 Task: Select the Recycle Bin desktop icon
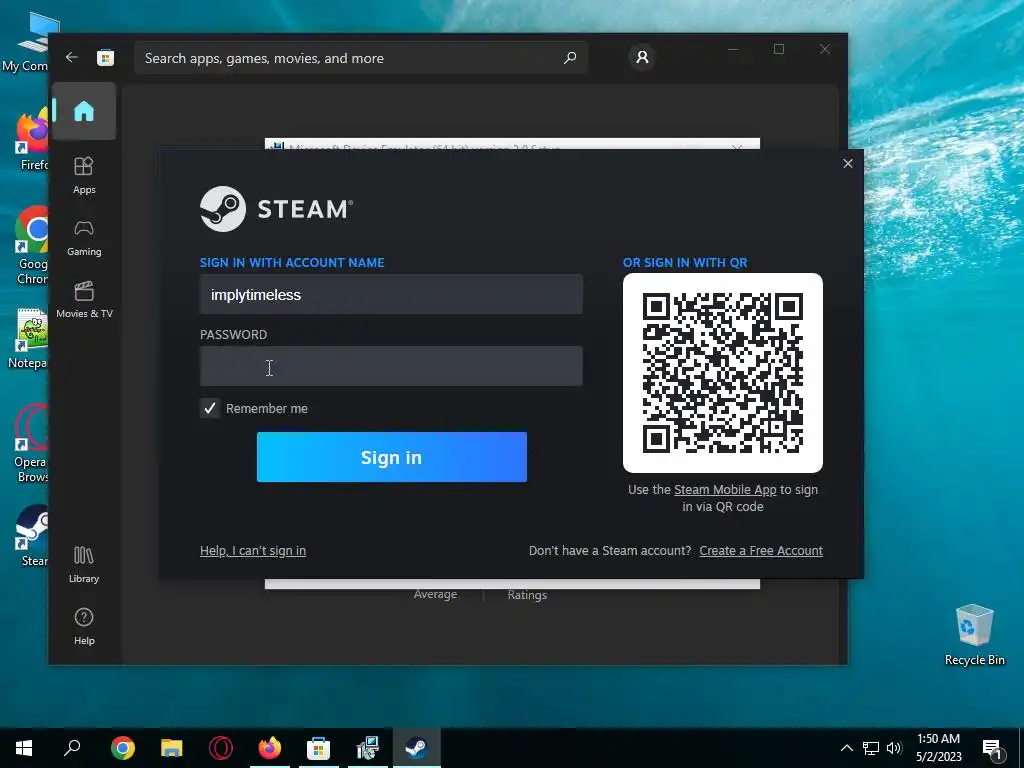(974, 635)
